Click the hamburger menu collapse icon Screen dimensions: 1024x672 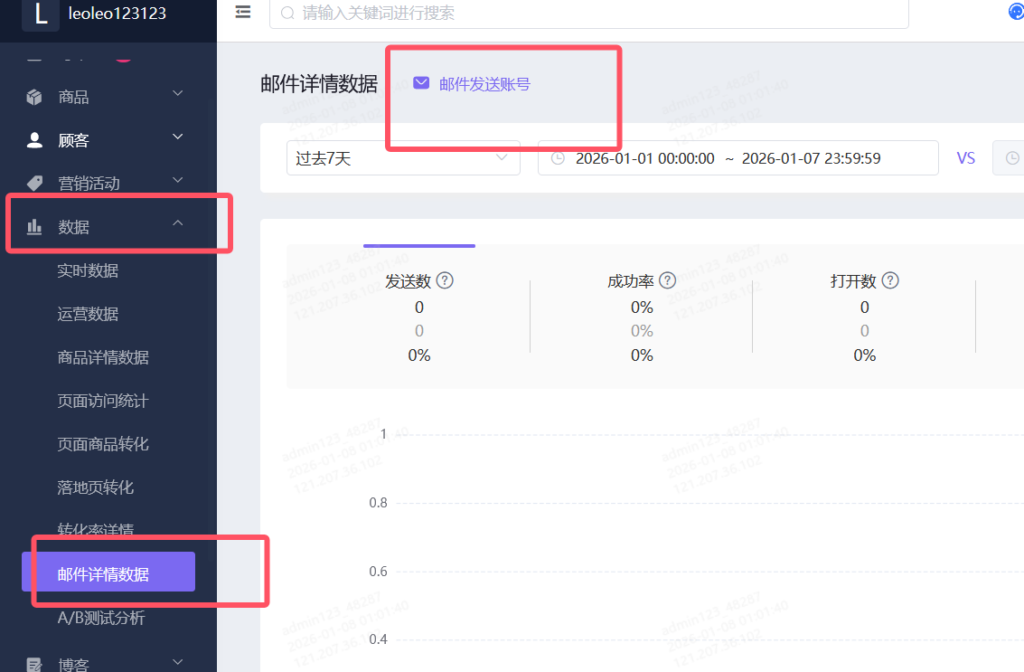coord(243,12)
